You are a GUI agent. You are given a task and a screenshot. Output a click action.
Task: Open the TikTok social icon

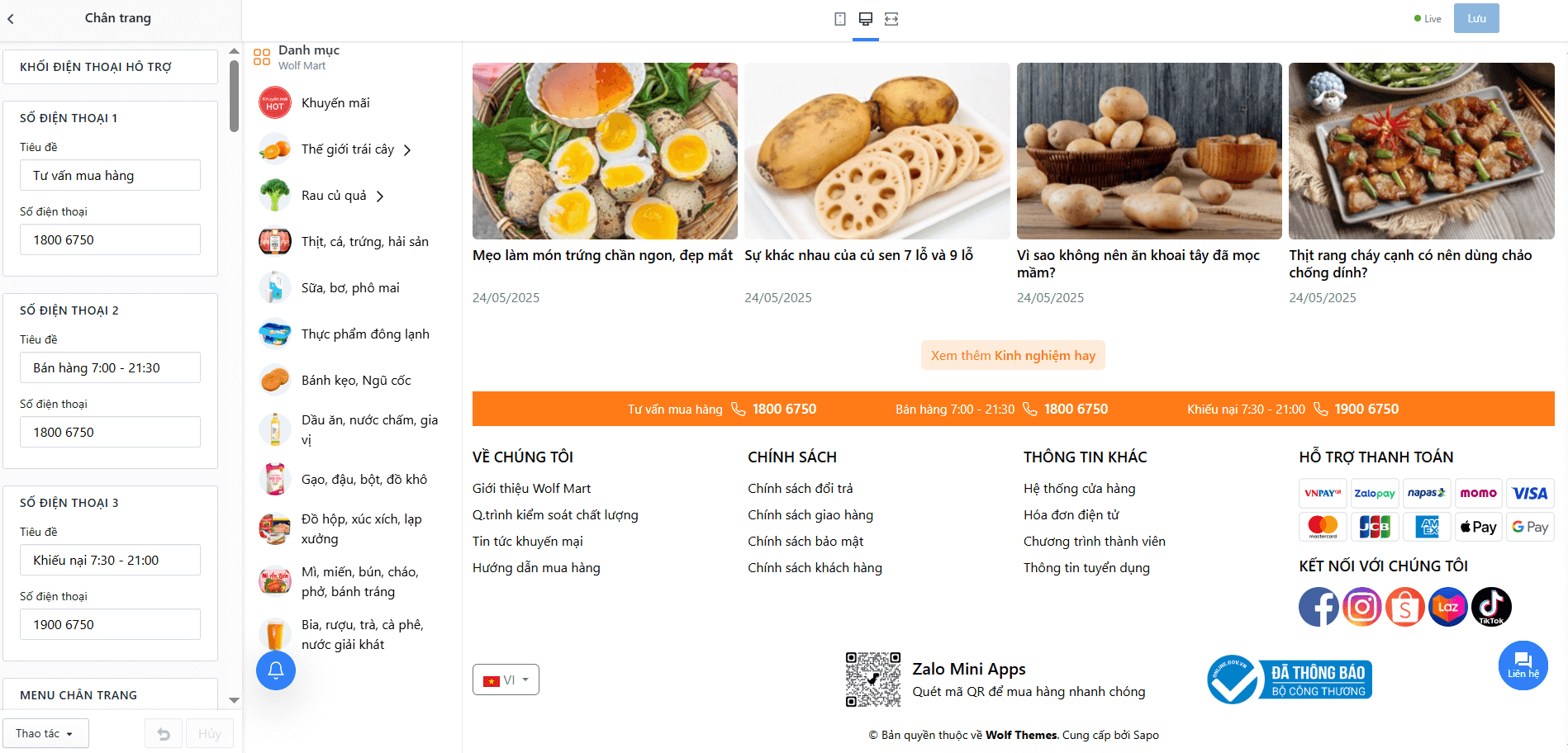pos(1491,607)
